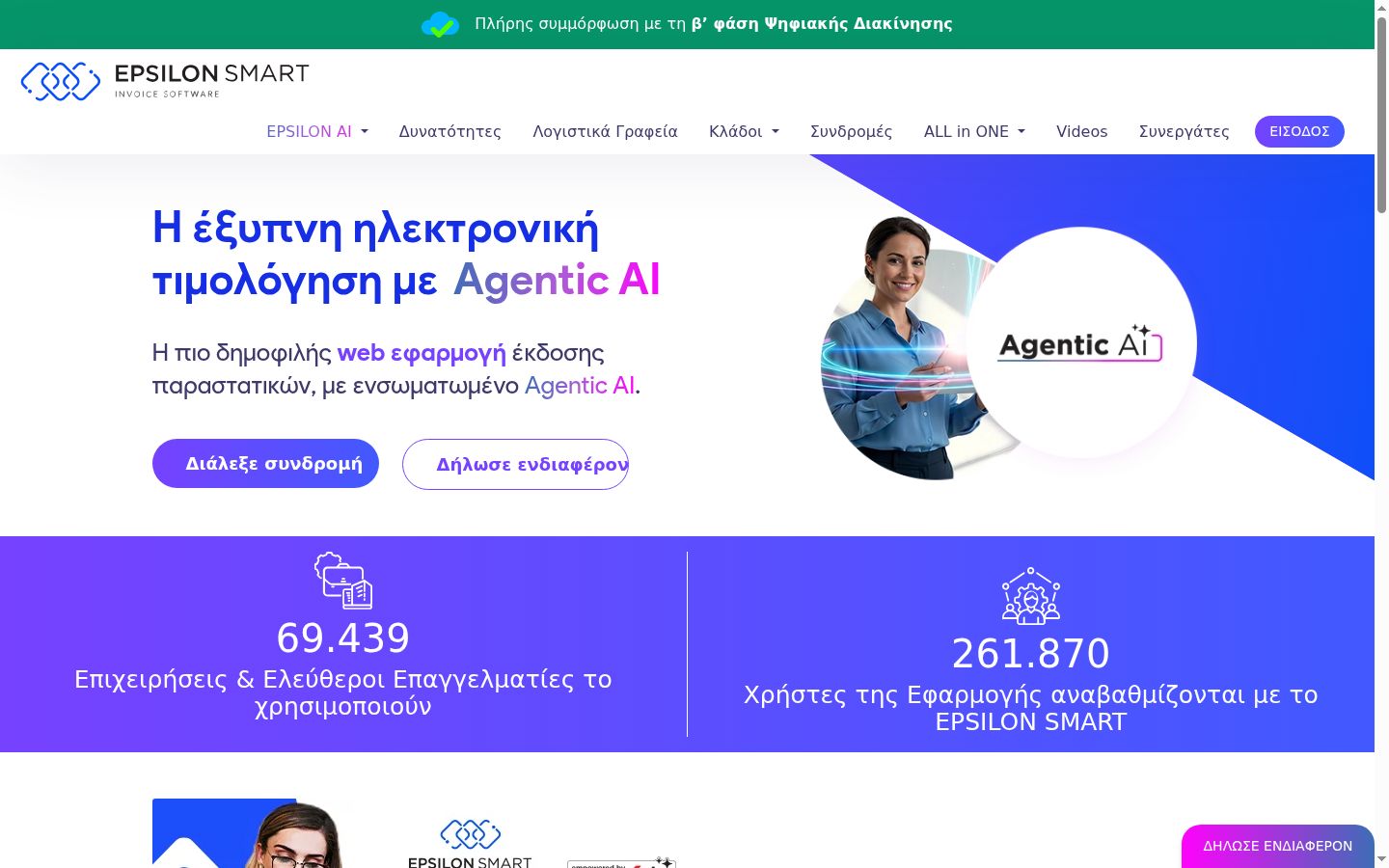The width and height of the screenshot is (1389, 868).
Task: Click the users icon above 261.870
Action: pyautogui.click(x=1031, y=596)
